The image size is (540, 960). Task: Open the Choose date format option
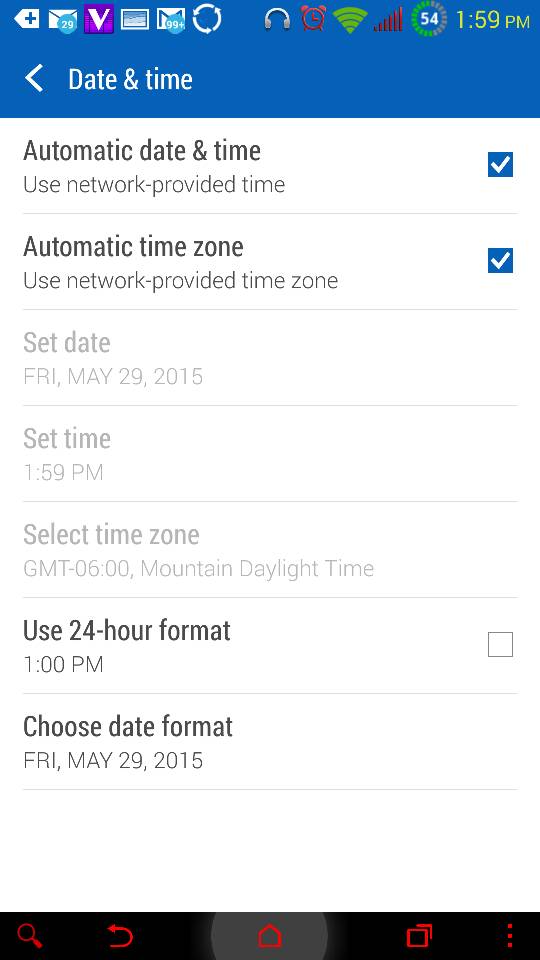click(270, 742)
